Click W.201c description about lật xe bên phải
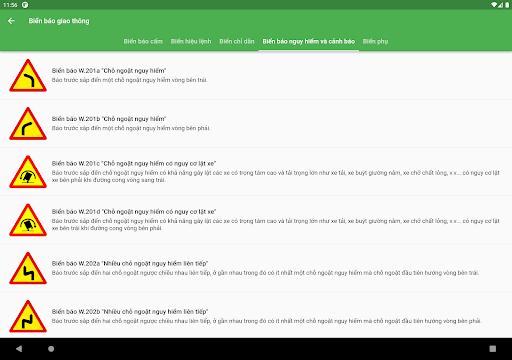Screen dimensions: 512x360 (276, 176)
